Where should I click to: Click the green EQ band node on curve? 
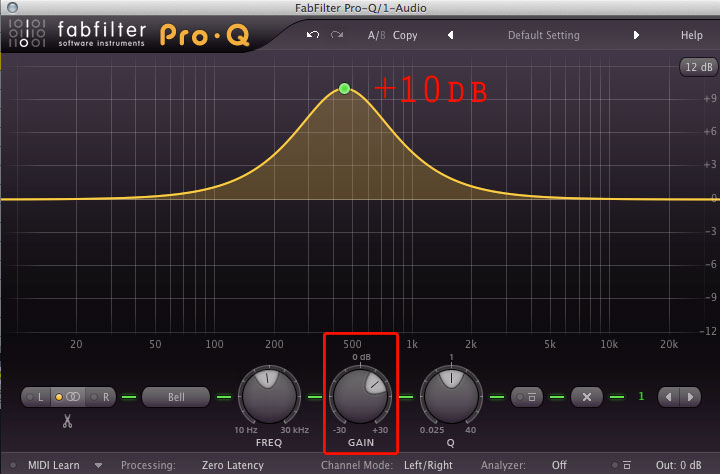344,89
